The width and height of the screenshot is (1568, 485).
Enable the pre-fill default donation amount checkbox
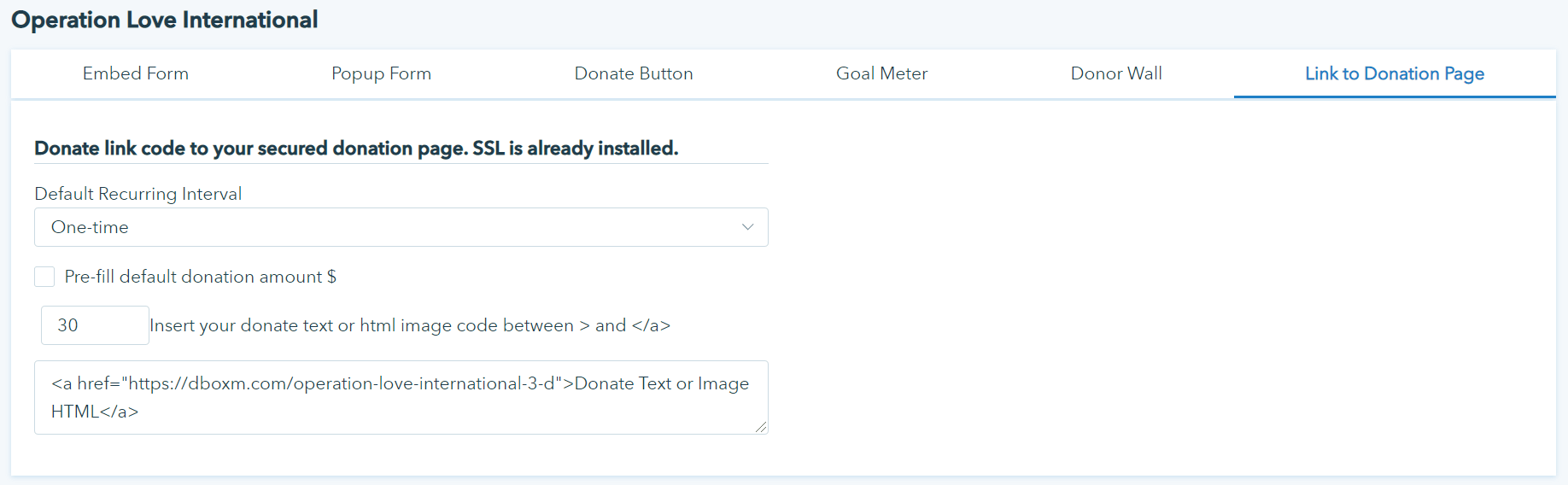tap(44, 277)
